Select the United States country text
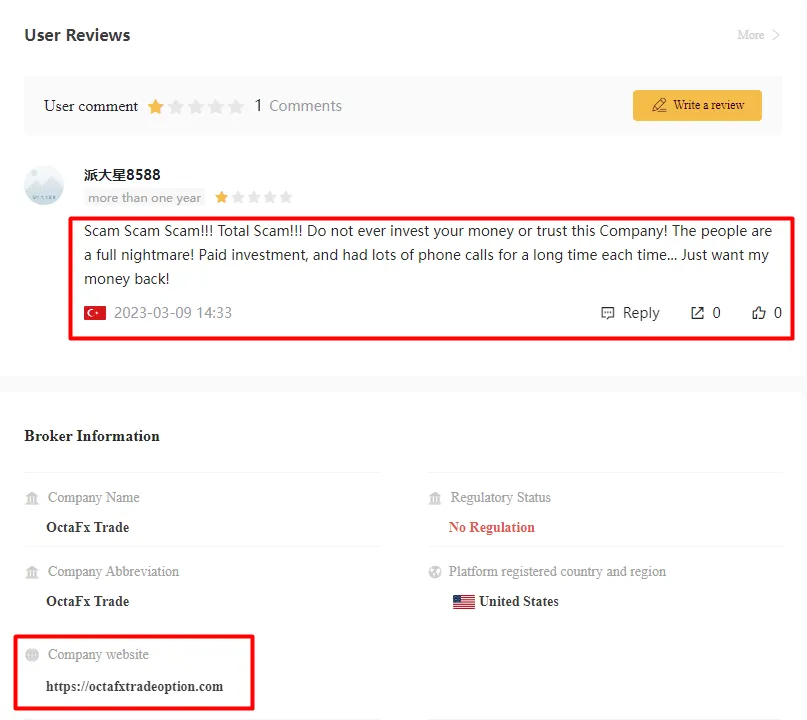Image resolution: width=807 pixels, height=720 pixels. (519, 602)
